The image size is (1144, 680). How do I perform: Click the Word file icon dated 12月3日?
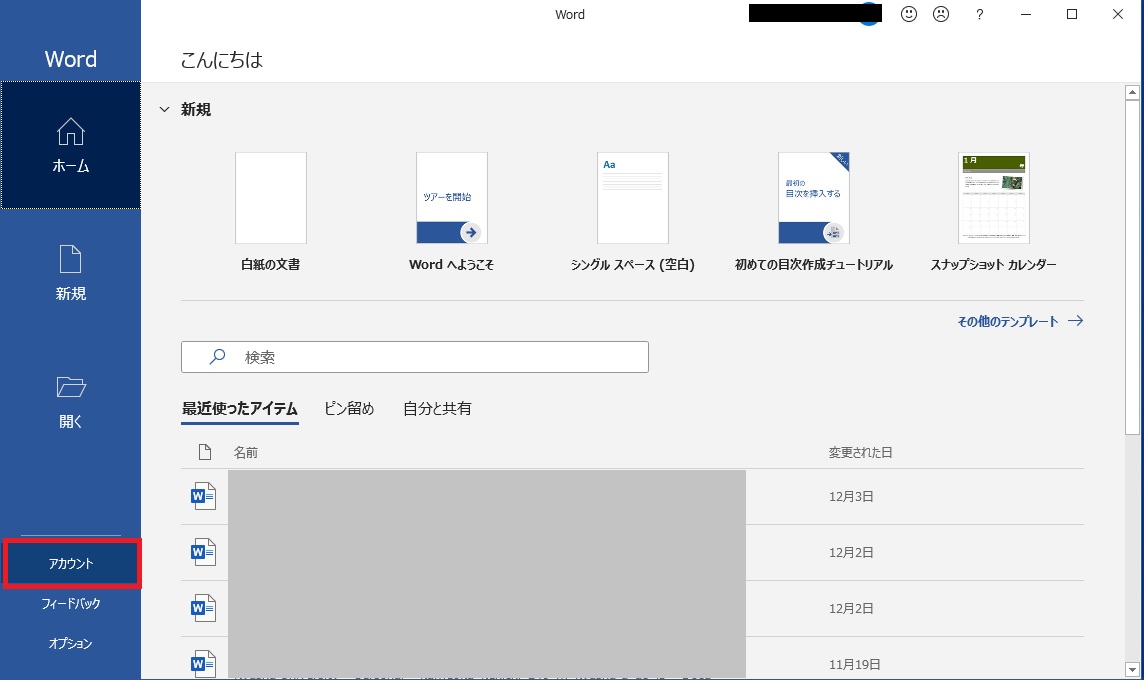tap(204, 496)
